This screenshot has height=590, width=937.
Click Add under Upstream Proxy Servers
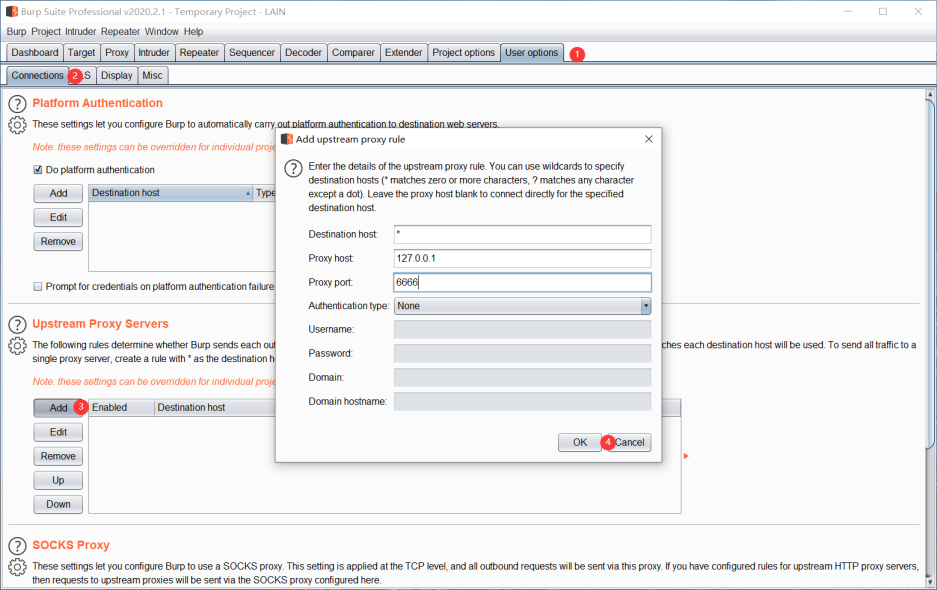[x=58, y=408]
